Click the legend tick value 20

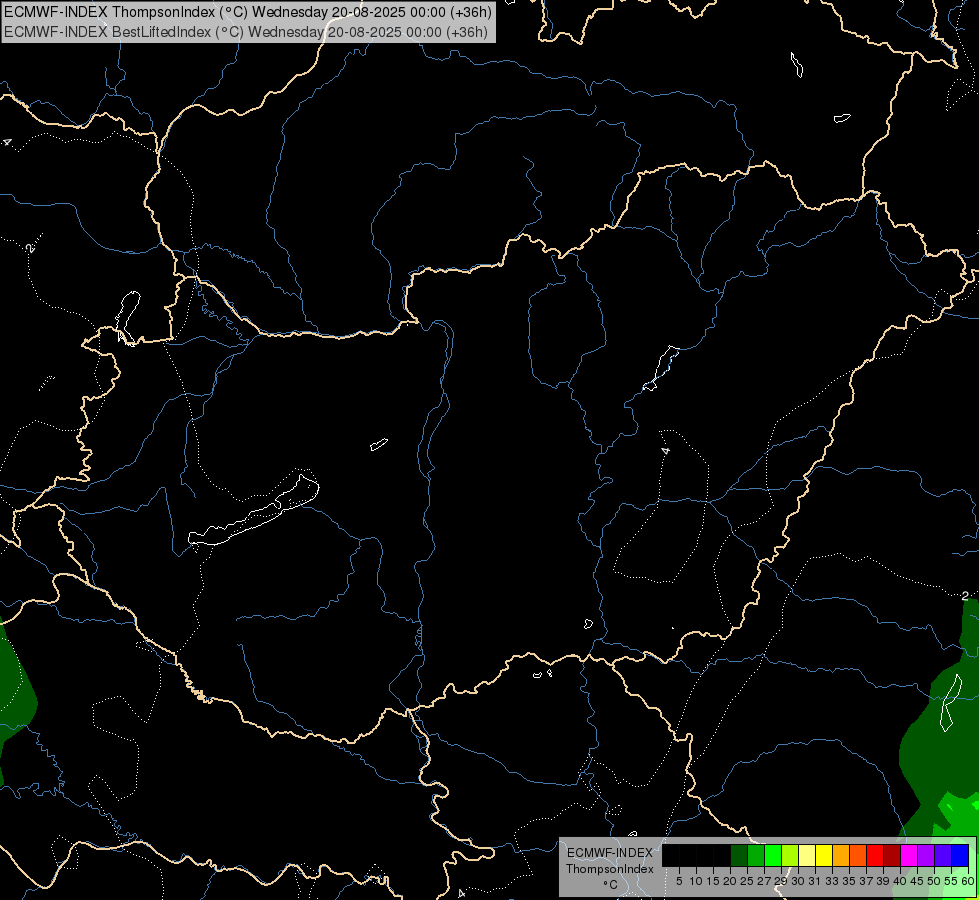[x=730, y=881]
